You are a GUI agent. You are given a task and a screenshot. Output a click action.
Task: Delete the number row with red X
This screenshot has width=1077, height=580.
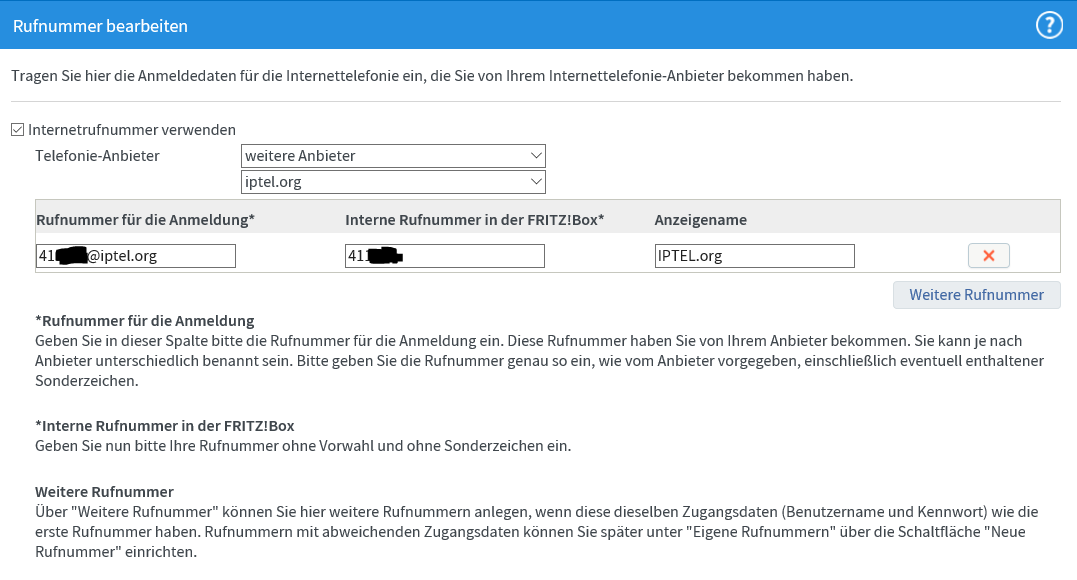pos(988,256)
